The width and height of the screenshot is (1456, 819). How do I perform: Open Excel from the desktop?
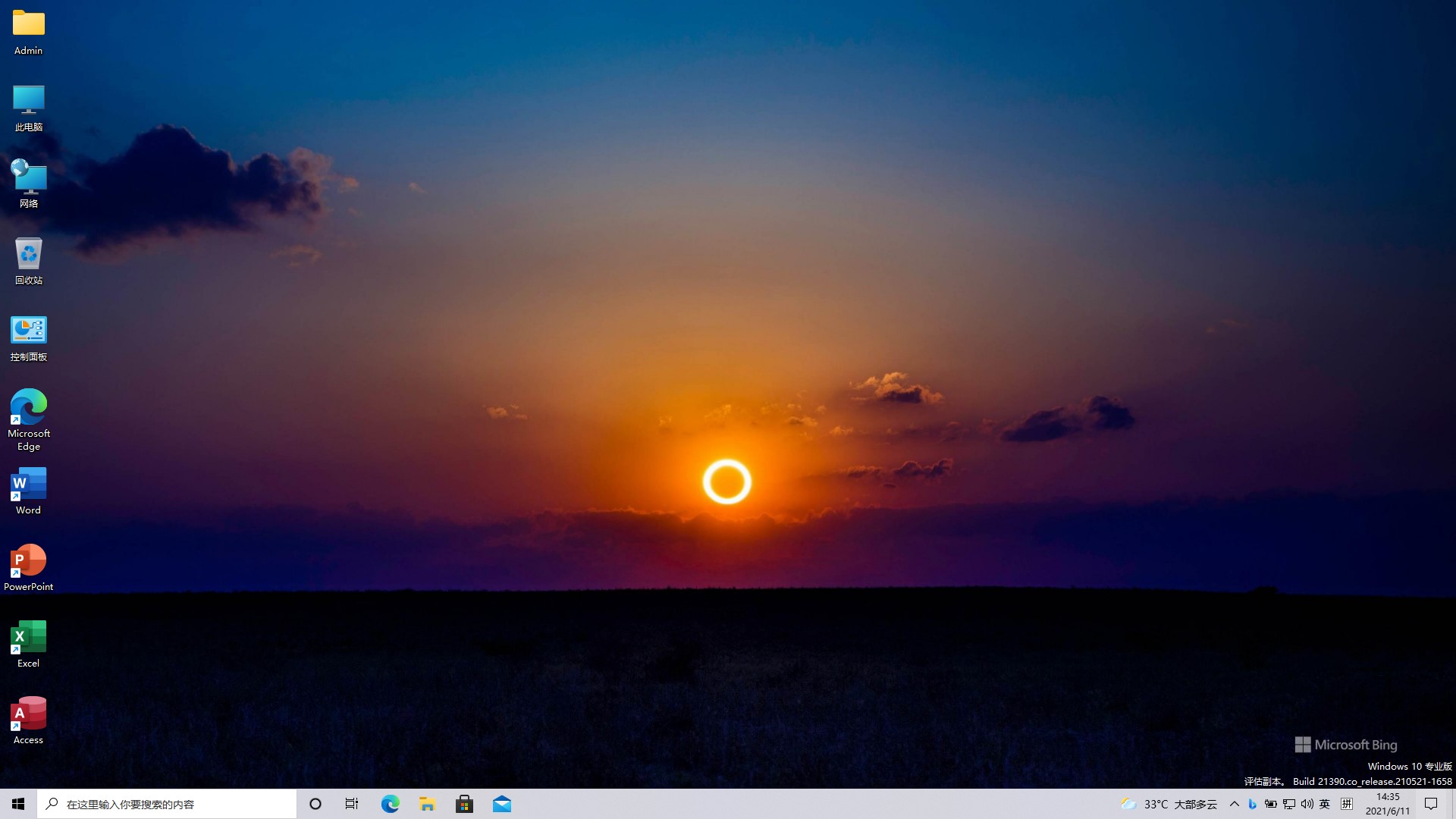pyautogui.click(x=28, y=638)
